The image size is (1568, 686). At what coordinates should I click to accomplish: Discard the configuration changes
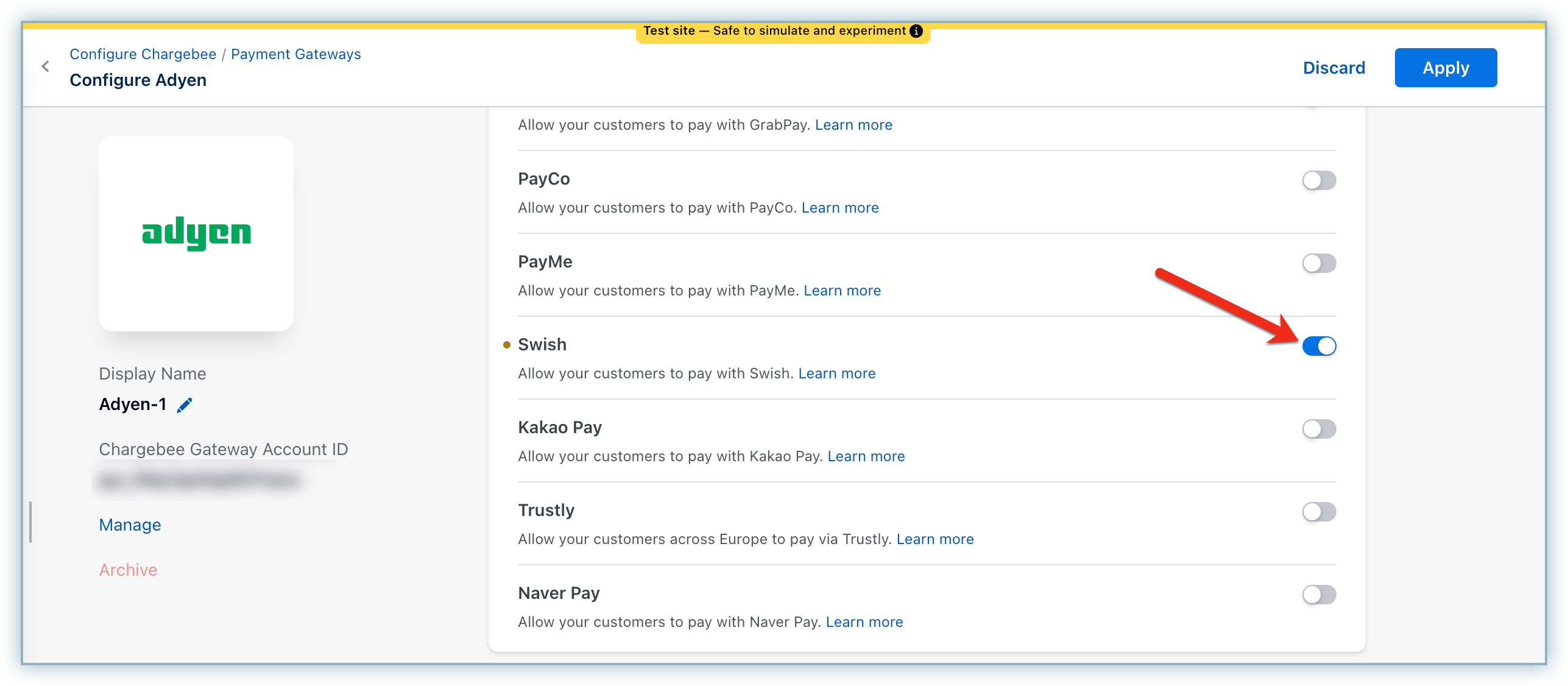[x=1334, y=68]
